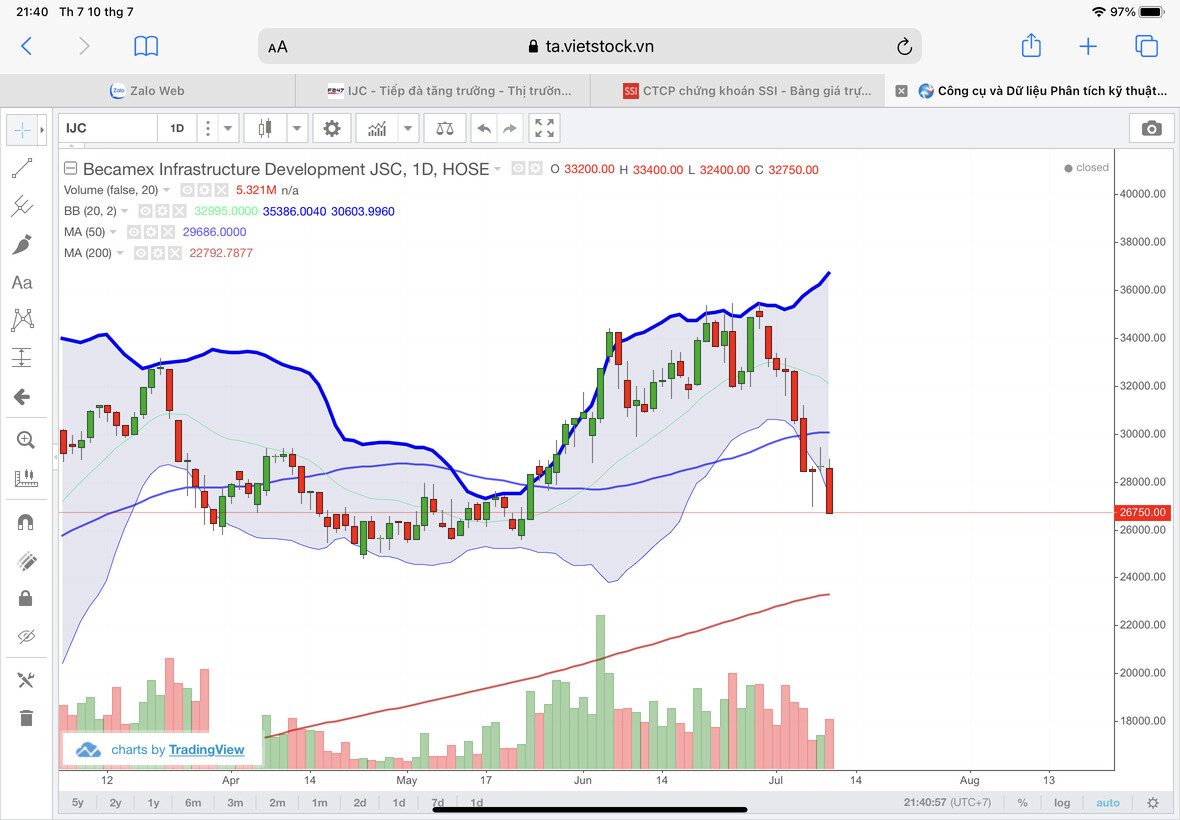Expand the MA (200) dropdown
This screenshot has width=1180, height=820.
[120, 254]
